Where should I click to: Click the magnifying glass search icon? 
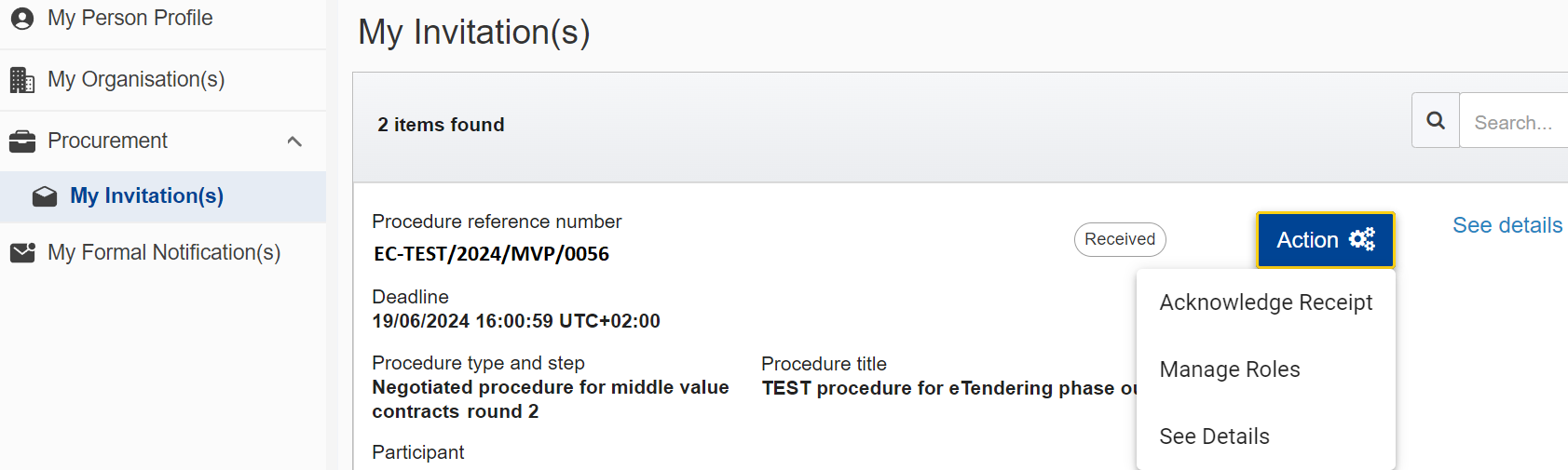click(1436, 121)
